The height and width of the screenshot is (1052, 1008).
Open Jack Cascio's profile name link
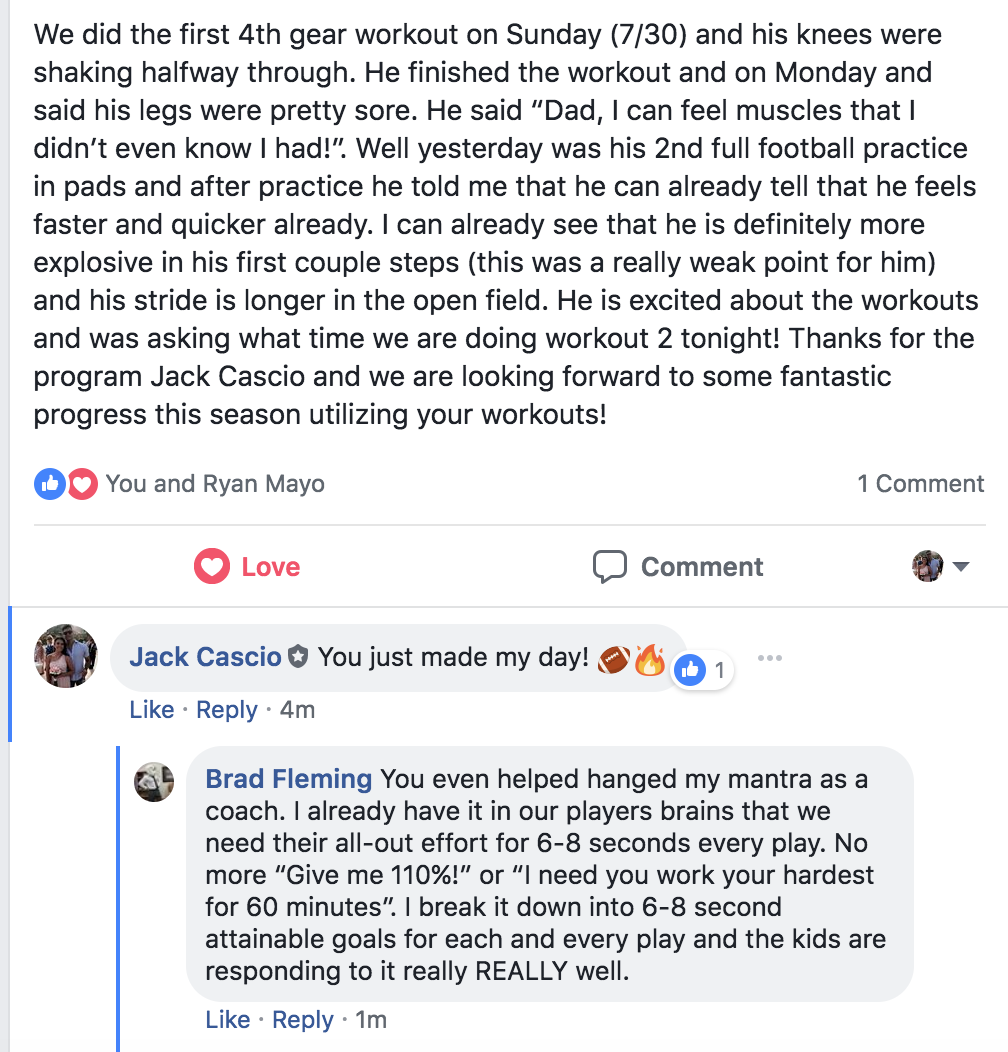click(x=205, y=657)
